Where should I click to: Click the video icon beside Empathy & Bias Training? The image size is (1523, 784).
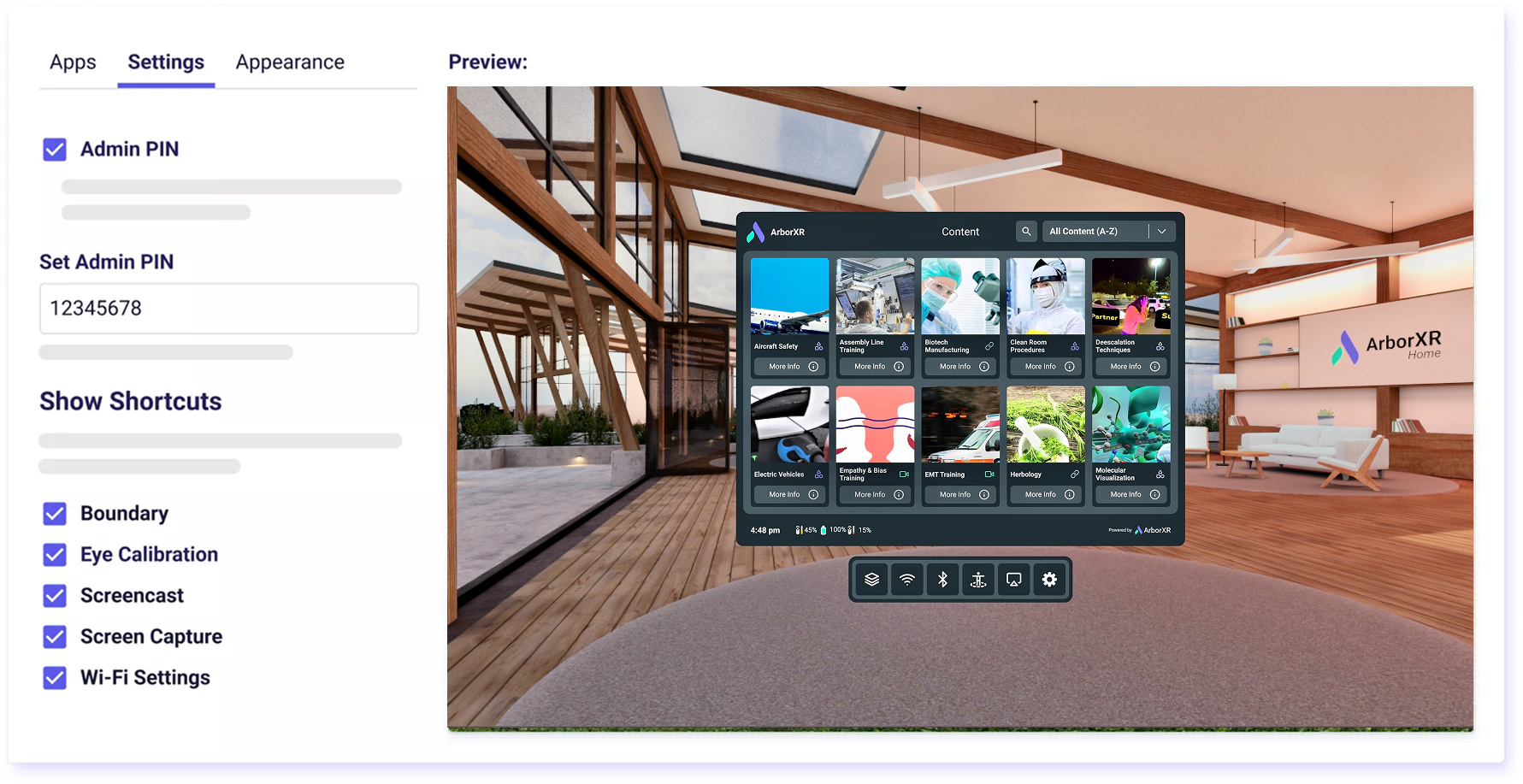coord(904,475)
